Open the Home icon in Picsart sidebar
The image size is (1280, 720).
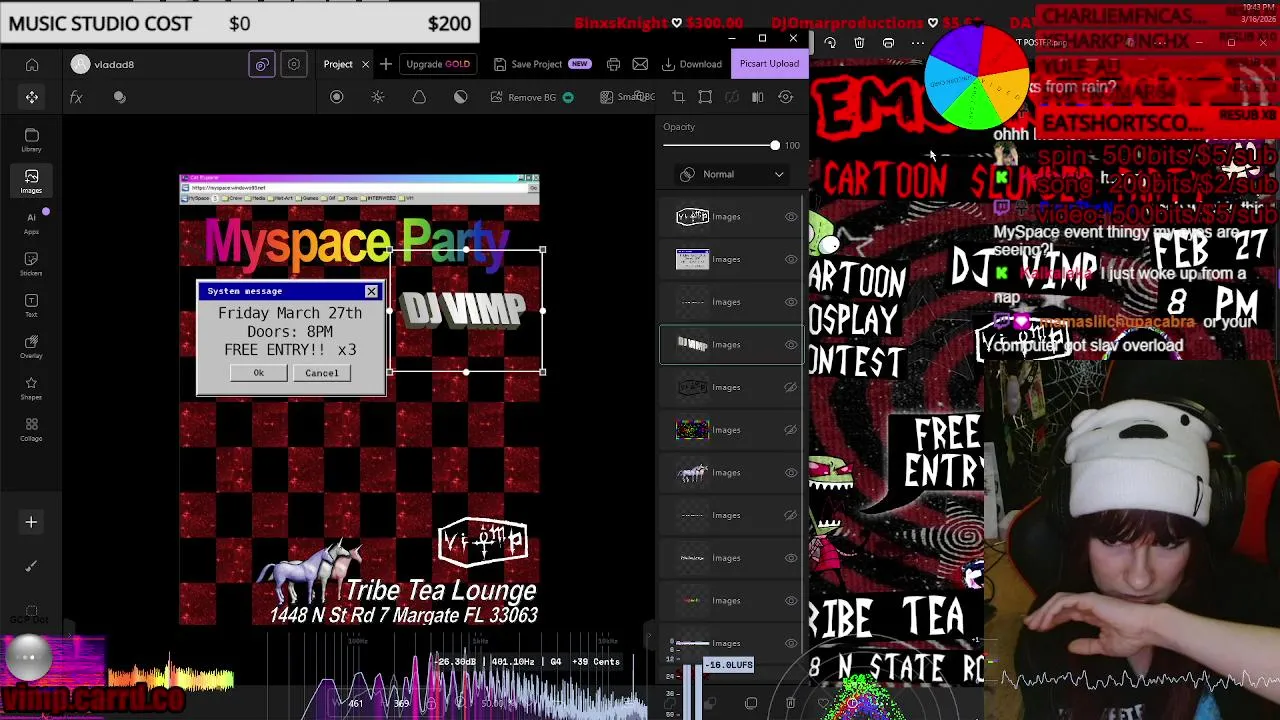coord(32,65)
